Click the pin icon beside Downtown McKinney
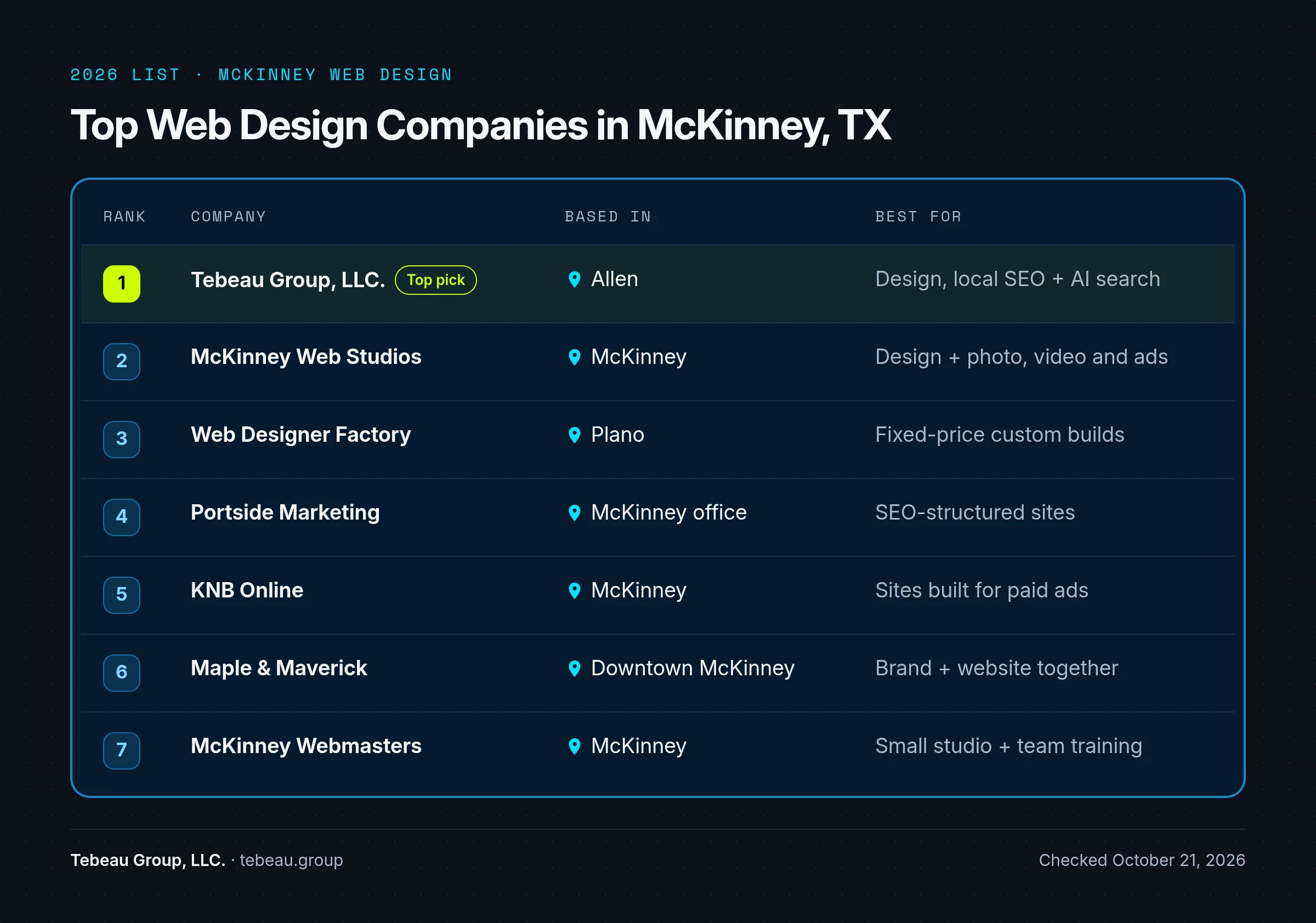 pos(574,669)
